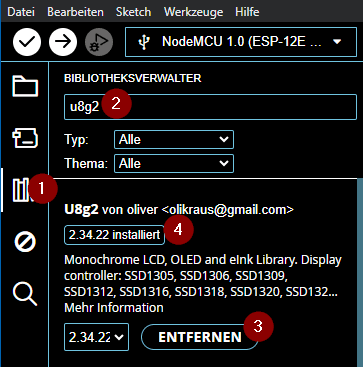Open the Library Manager books icon
The image size is (363, 367).
click(23, 190)
